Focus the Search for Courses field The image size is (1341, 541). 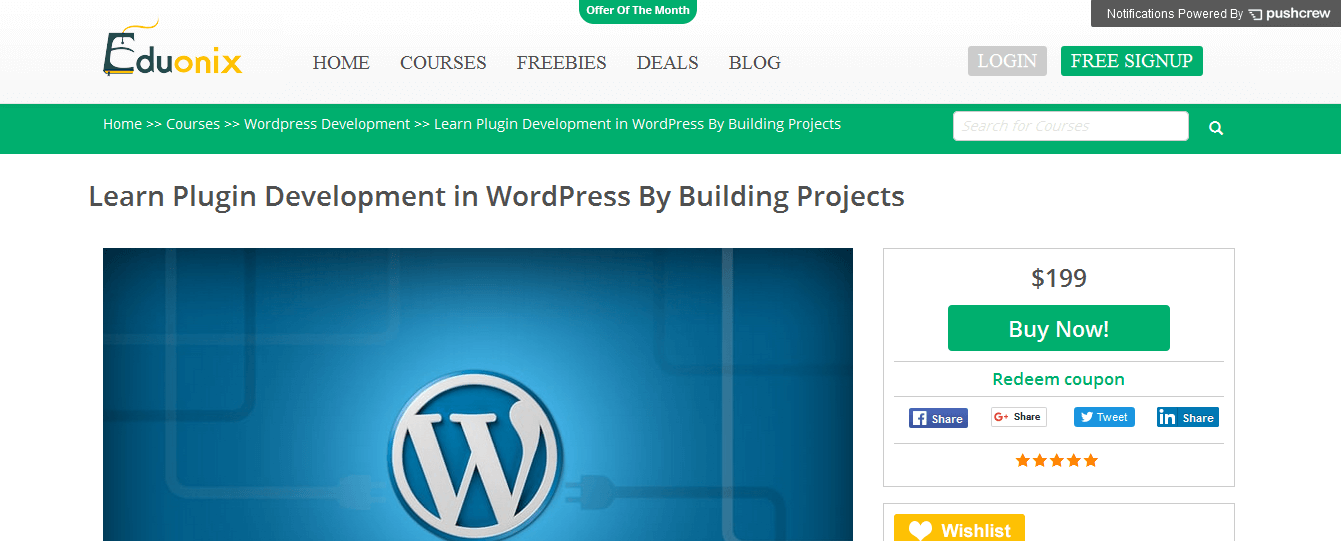coord(1071,126)
